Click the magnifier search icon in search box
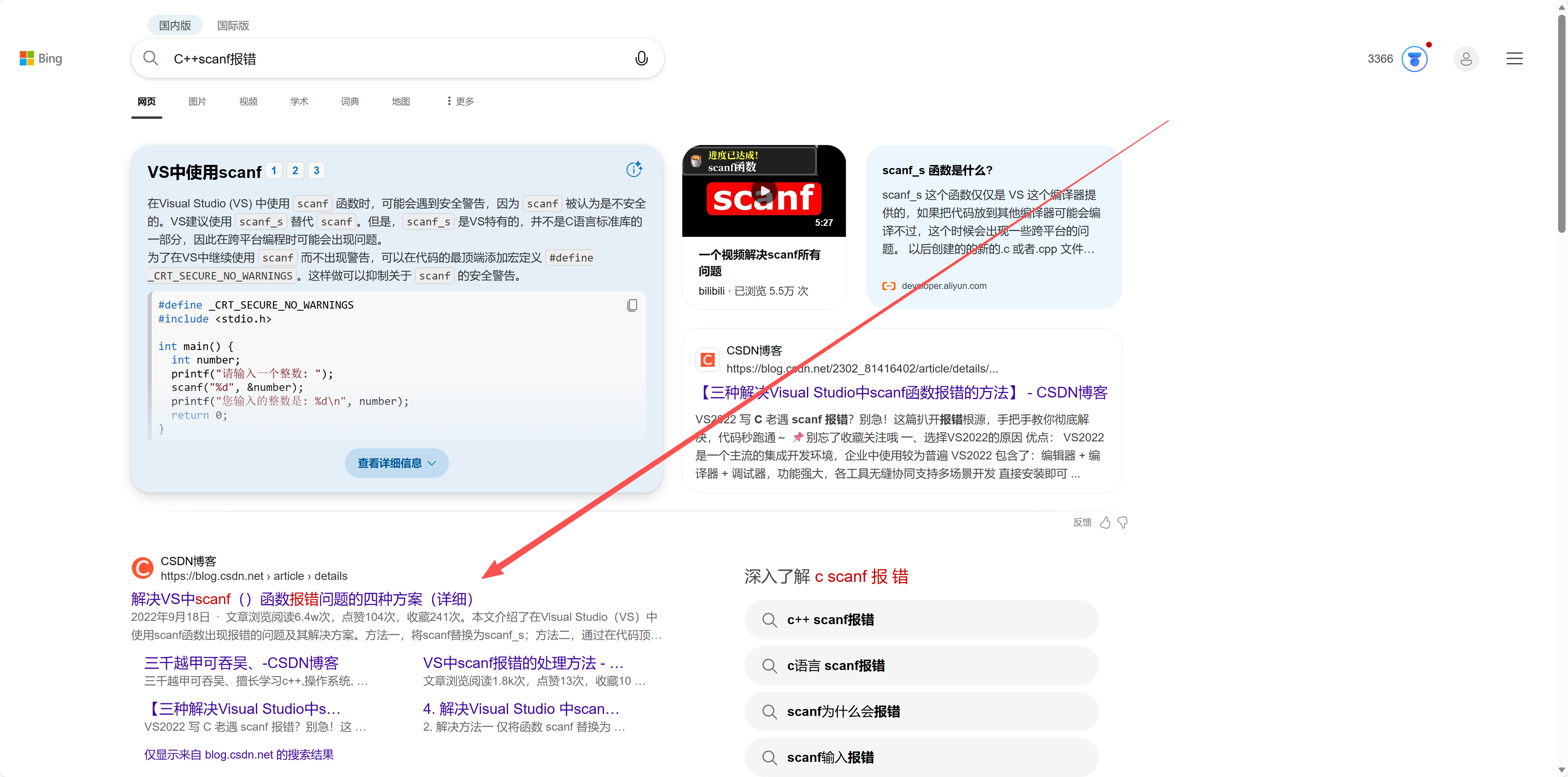Viewport: 1568px width, 777px height. point(150,59)
